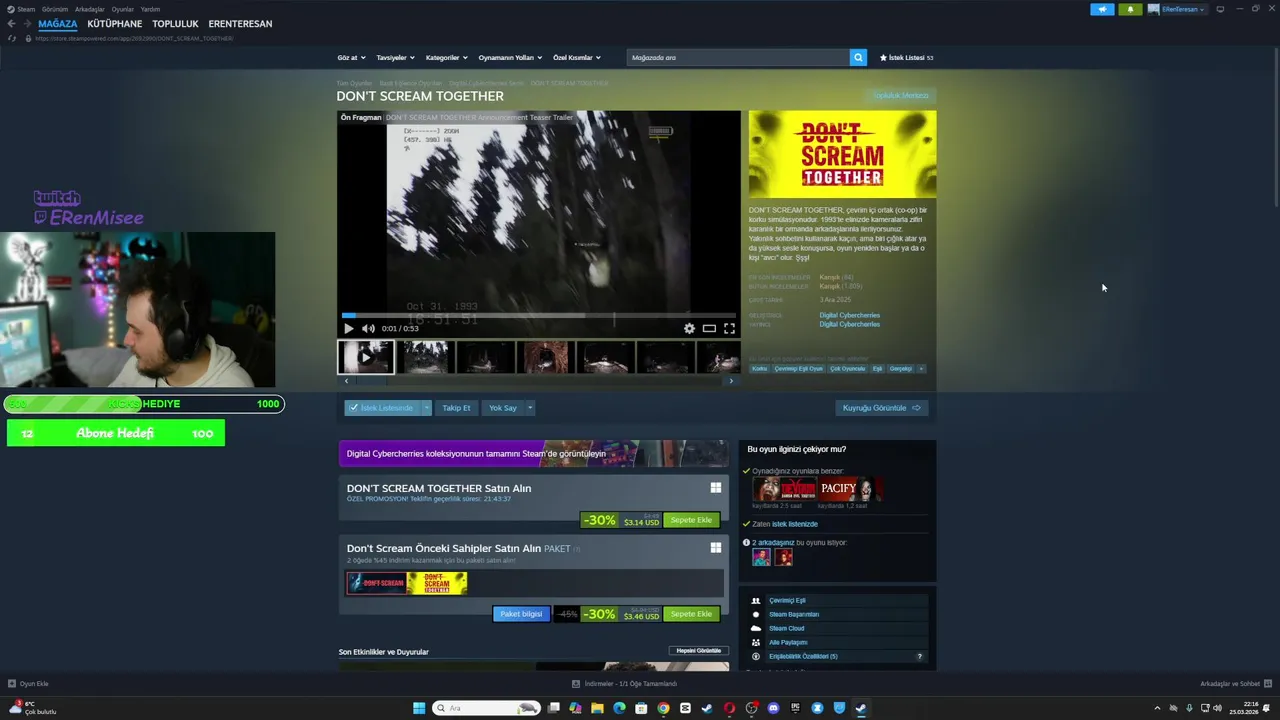Add a tag with the plus button
This screenshot has width=1280, height=720.
tap(921, 368)
